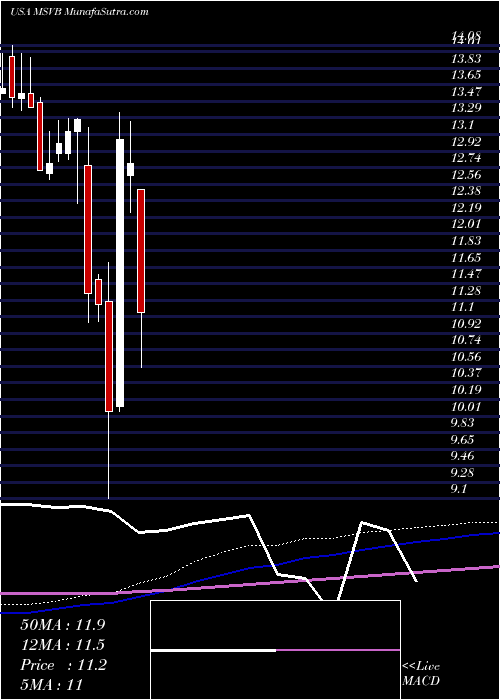Select the 11.47 price axis label

coord(466,274)
